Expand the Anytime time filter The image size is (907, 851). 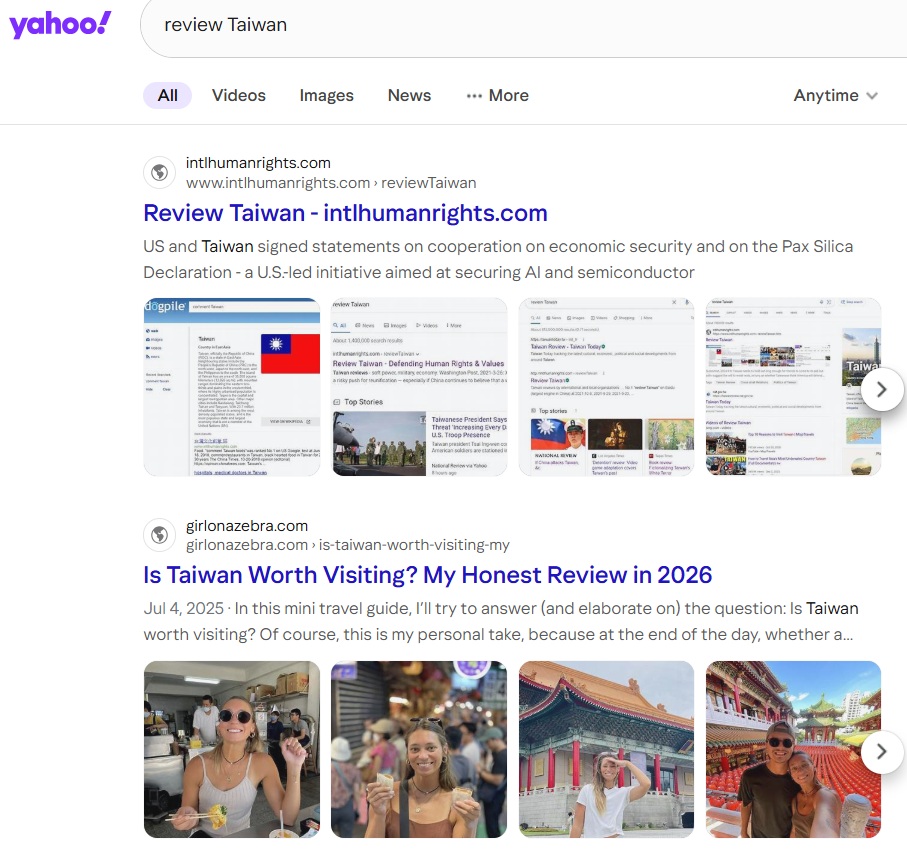(x=835, y=96)
